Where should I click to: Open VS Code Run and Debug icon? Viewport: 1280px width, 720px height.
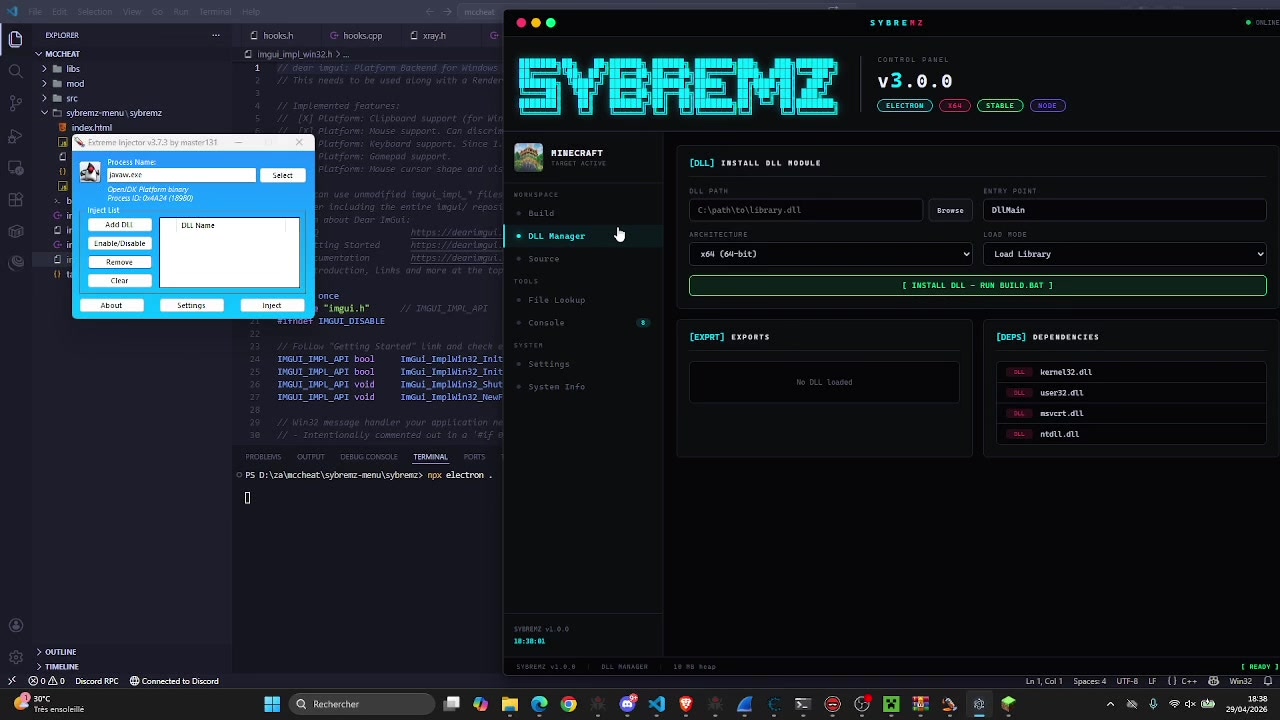point(15,135)
